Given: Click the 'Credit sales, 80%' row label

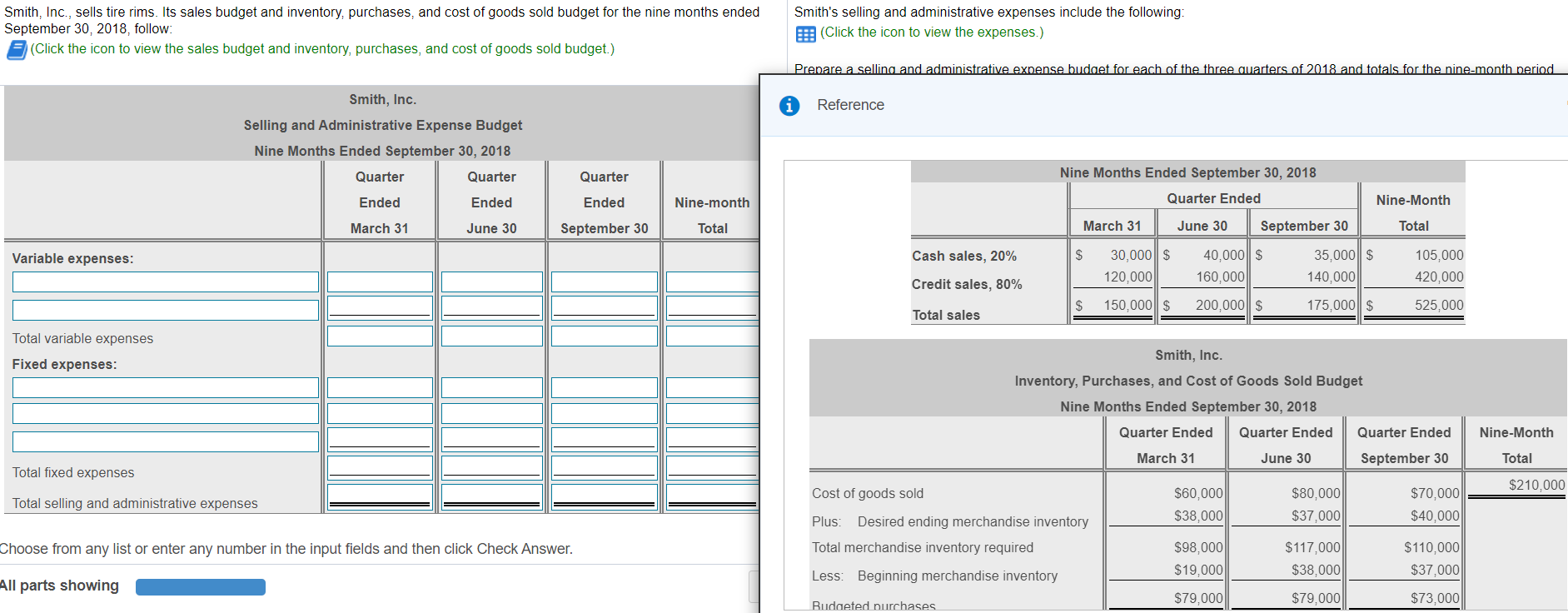Looking at the screenshot, I should pyautogui.click(x=967, y=284).
